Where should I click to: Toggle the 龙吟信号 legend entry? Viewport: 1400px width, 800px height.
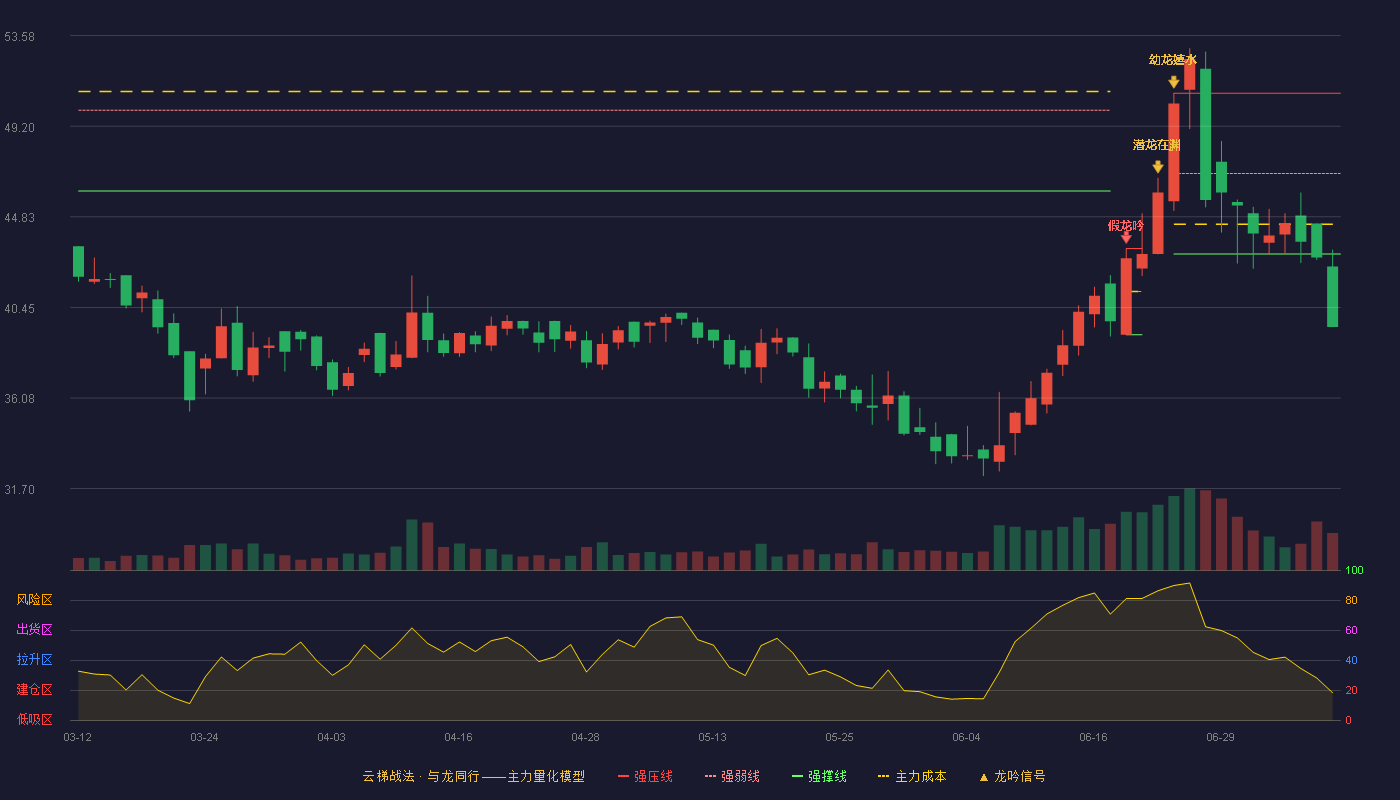[1012, 776]
